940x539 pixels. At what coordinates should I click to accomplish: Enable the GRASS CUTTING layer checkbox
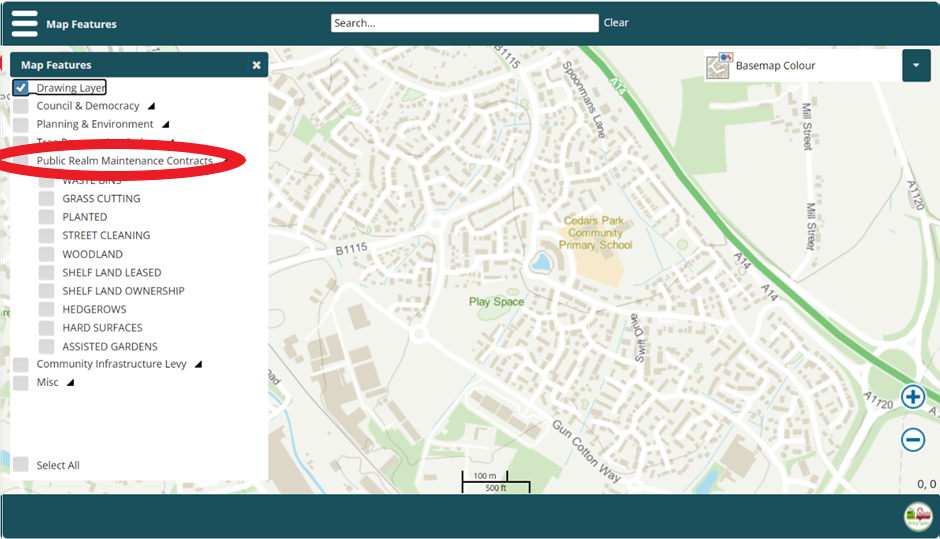(x=46, y=198)
